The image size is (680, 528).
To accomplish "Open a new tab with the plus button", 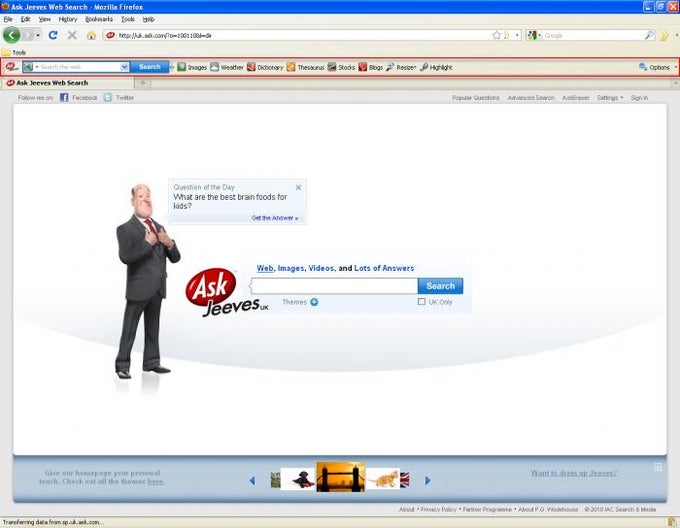I will (x=142, y=82).
